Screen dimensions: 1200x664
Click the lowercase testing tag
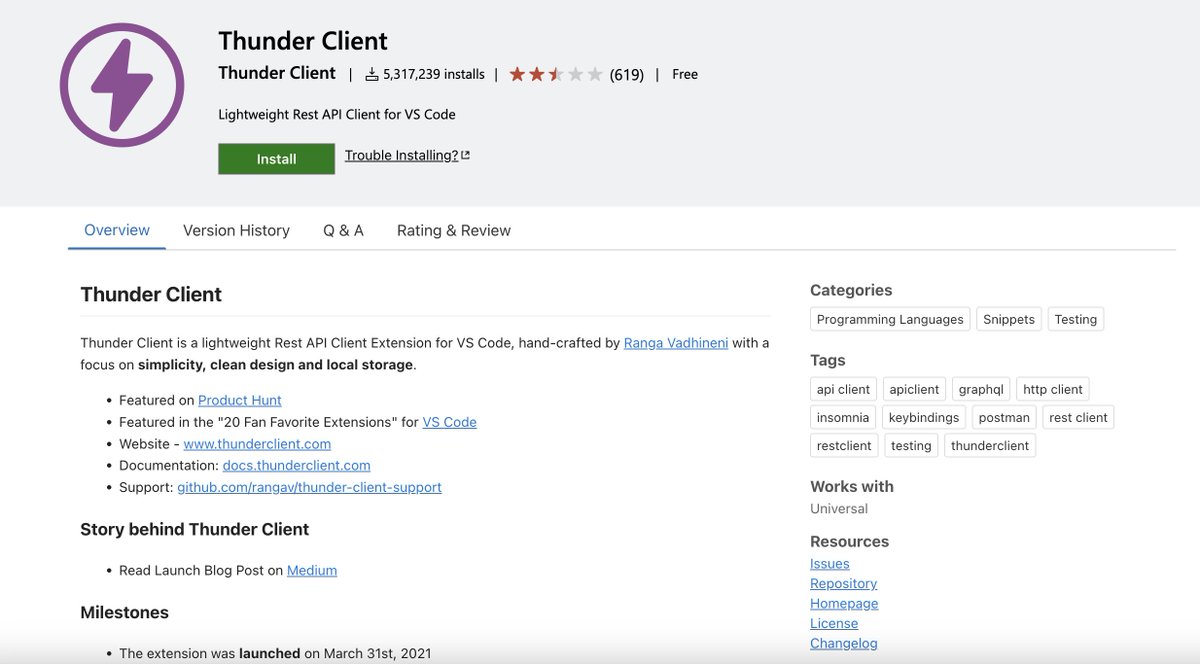point(911,445)
